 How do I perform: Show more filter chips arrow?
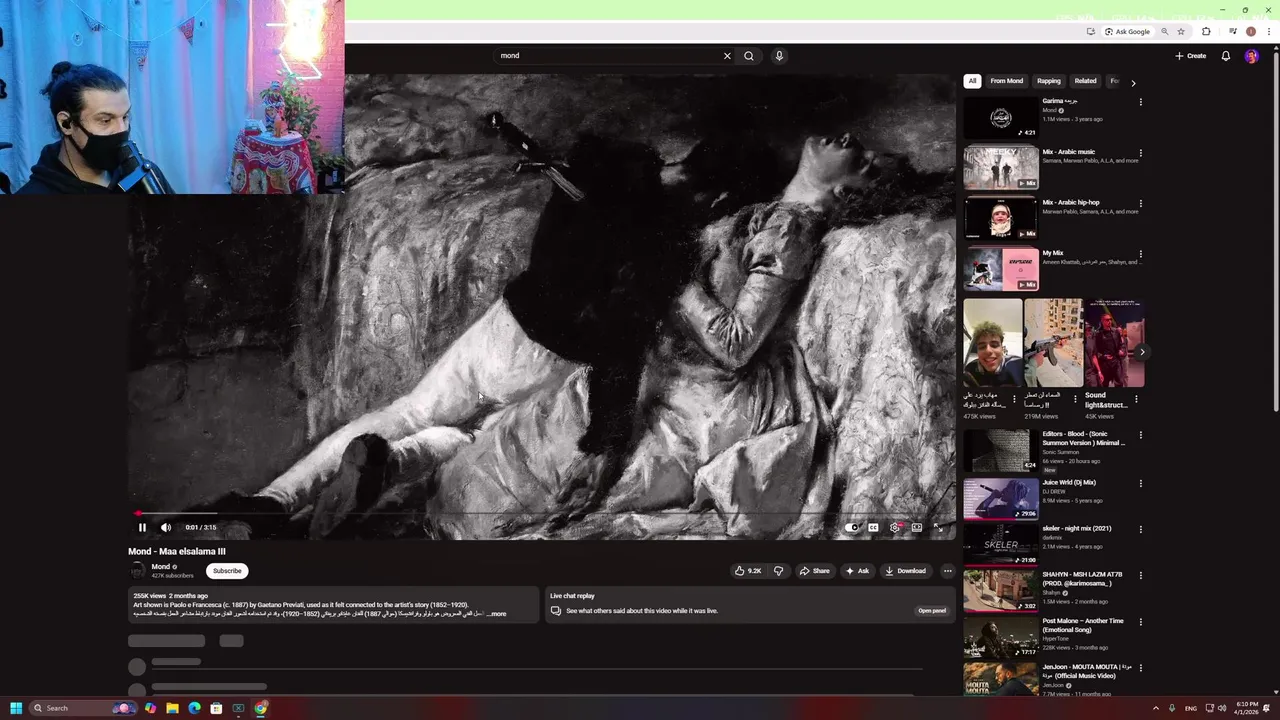click(x=1133, y=82)
